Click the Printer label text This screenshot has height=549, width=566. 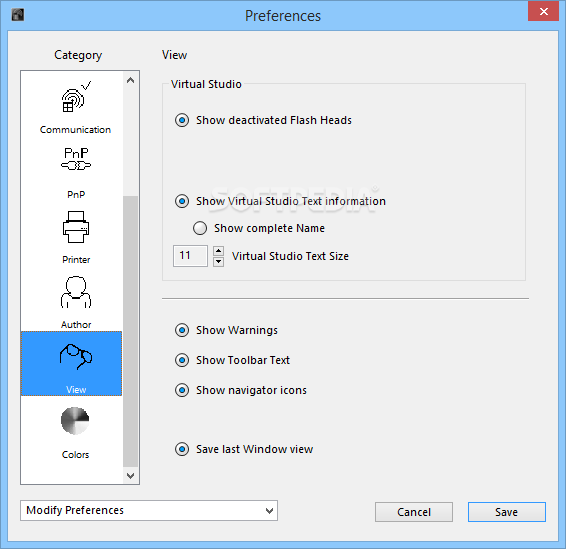coord(76,260)
